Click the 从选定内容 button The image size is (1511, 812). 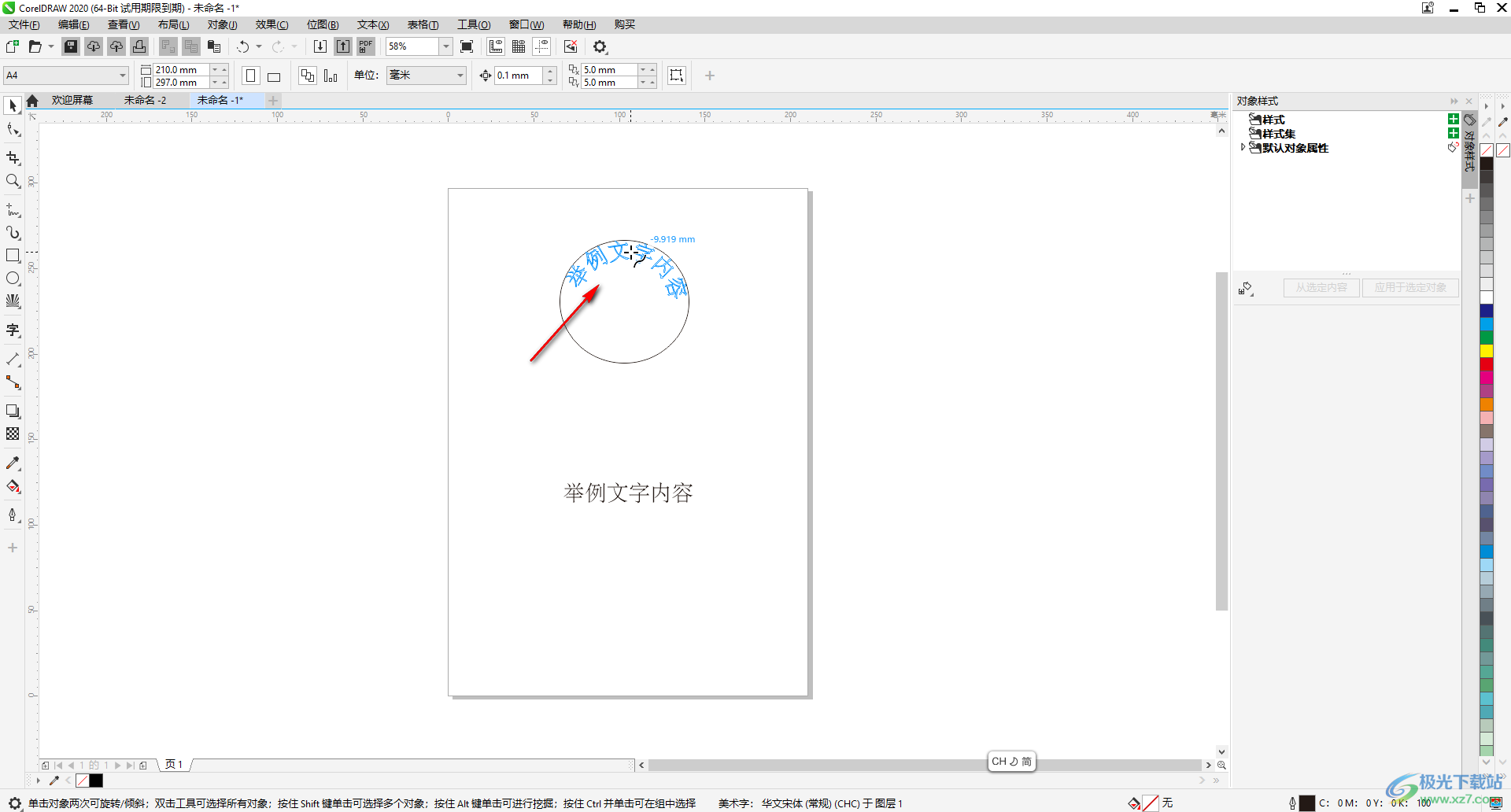(1321, 287)
